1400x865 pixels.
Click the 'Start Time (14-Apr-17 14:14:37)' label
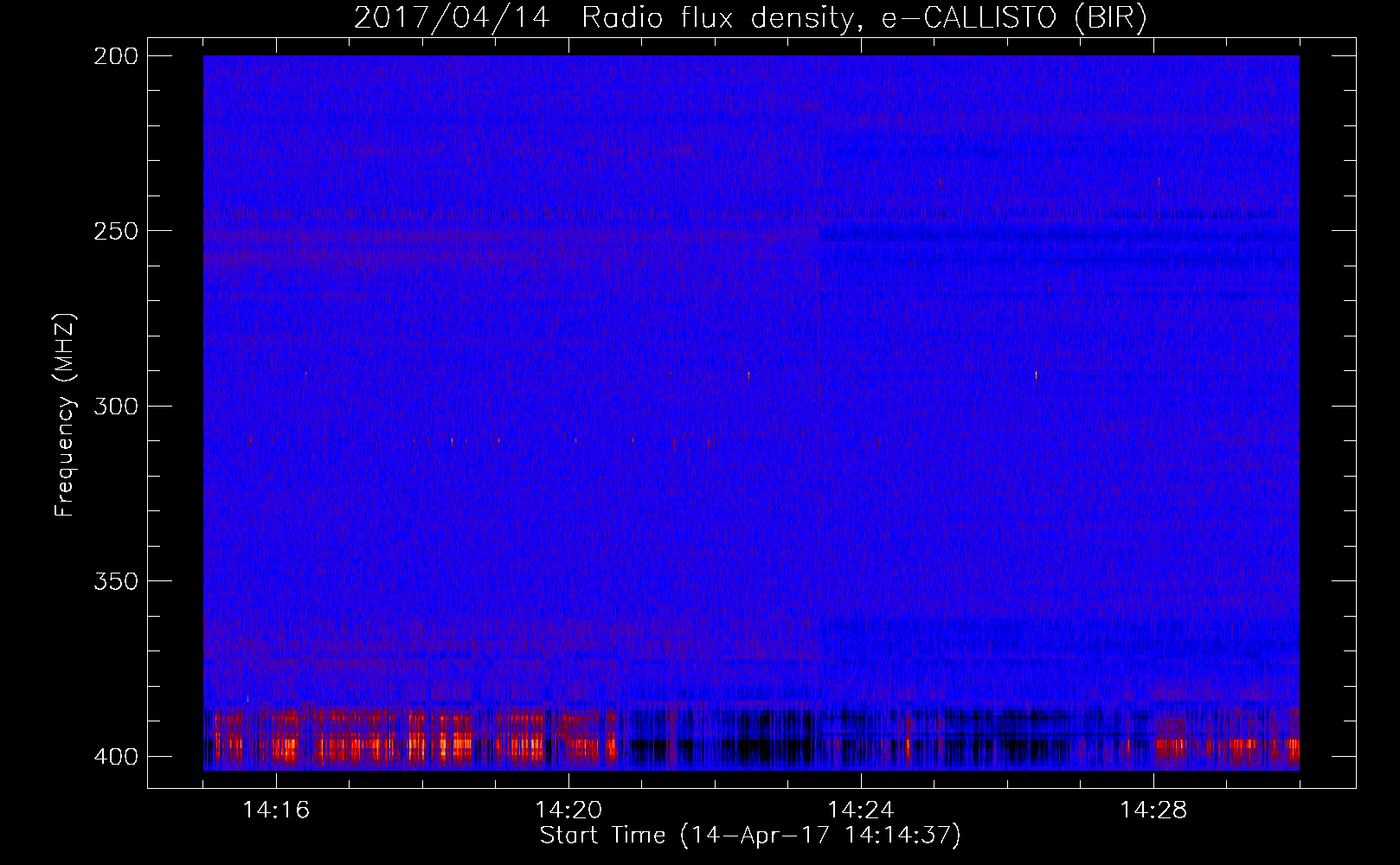[750, 836]
